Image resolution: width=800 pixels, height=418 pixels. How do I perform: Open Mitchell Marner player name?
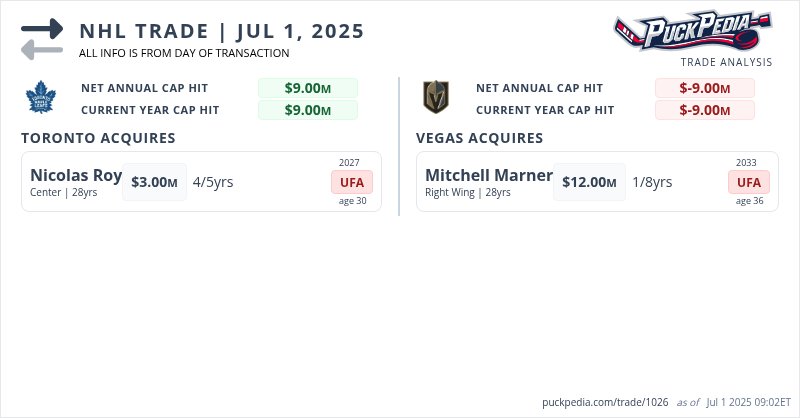(489, 176)
